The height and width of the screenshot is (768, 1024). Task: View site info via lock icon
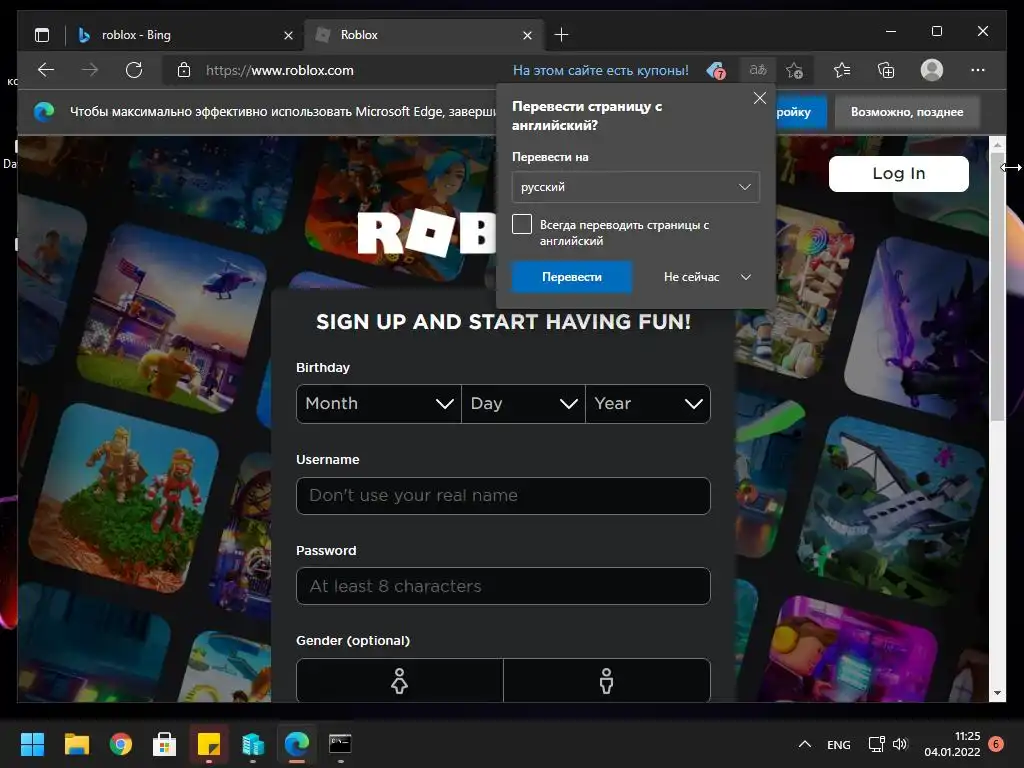[x=184, y=70]
